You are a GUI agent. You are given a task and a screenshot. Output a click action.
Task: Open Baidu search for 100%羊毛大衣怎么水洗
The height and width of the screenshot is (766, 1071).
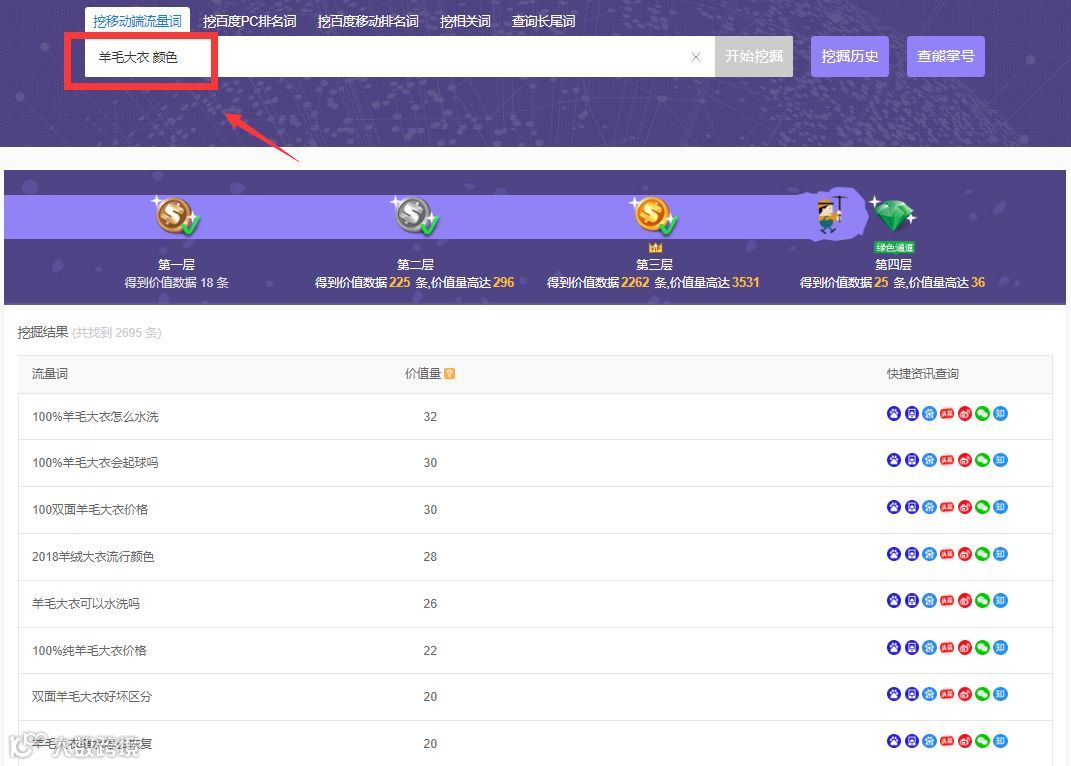(x=894, y=413)
